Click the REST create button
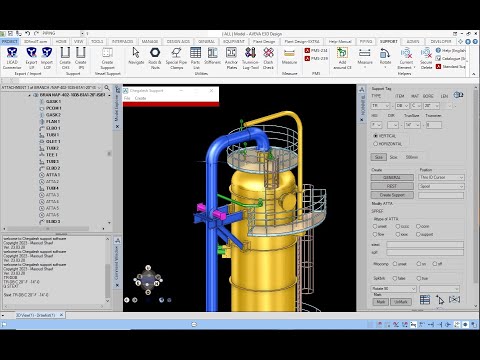480x360 pixels. [x=392, y=186]
